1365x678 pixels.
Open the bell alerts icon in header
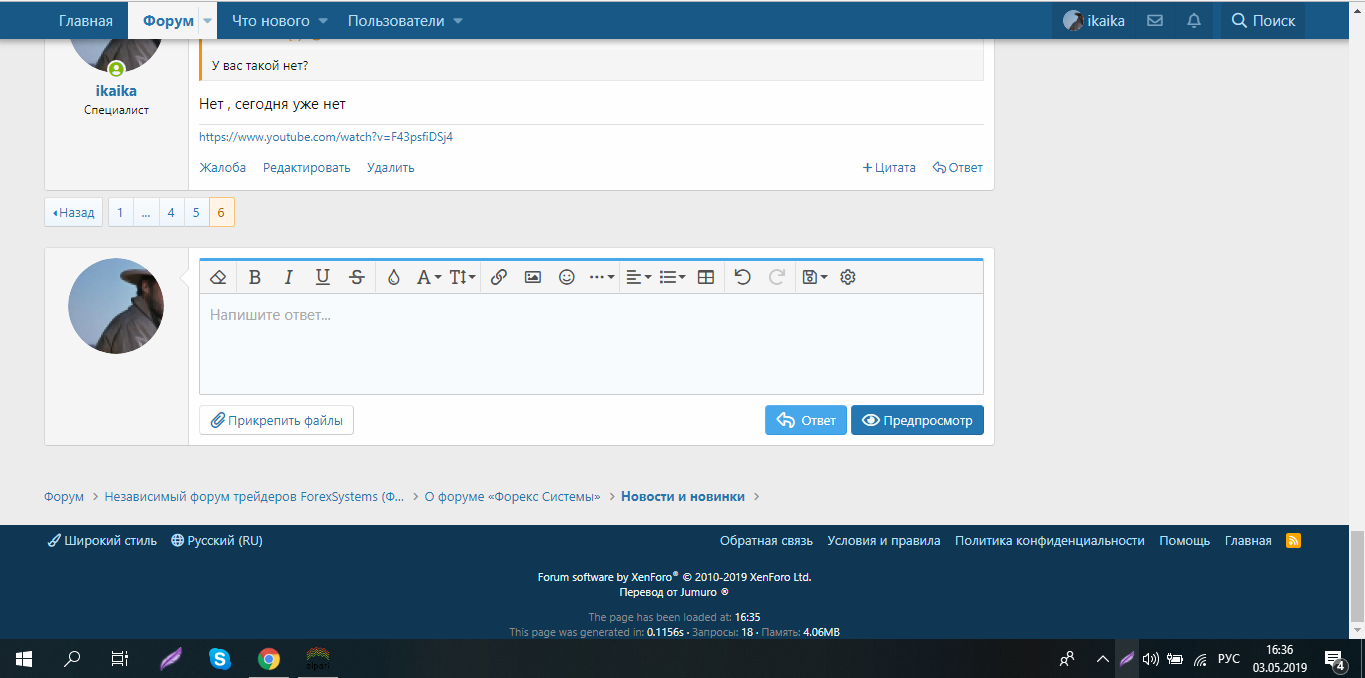[x=1194, y=20]
